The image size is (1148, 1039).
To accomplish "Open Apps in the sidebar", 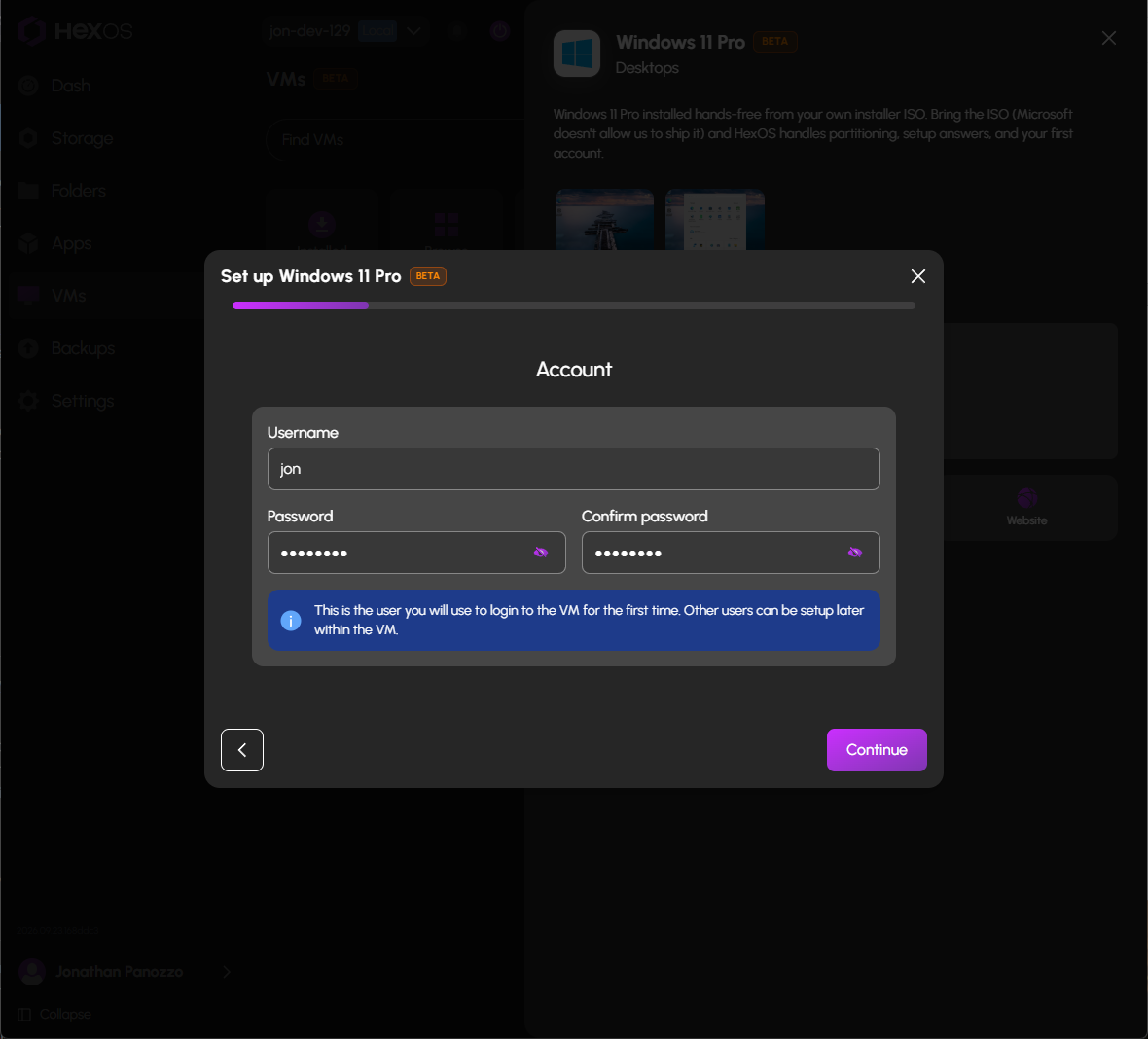I will tap(71, 243).
